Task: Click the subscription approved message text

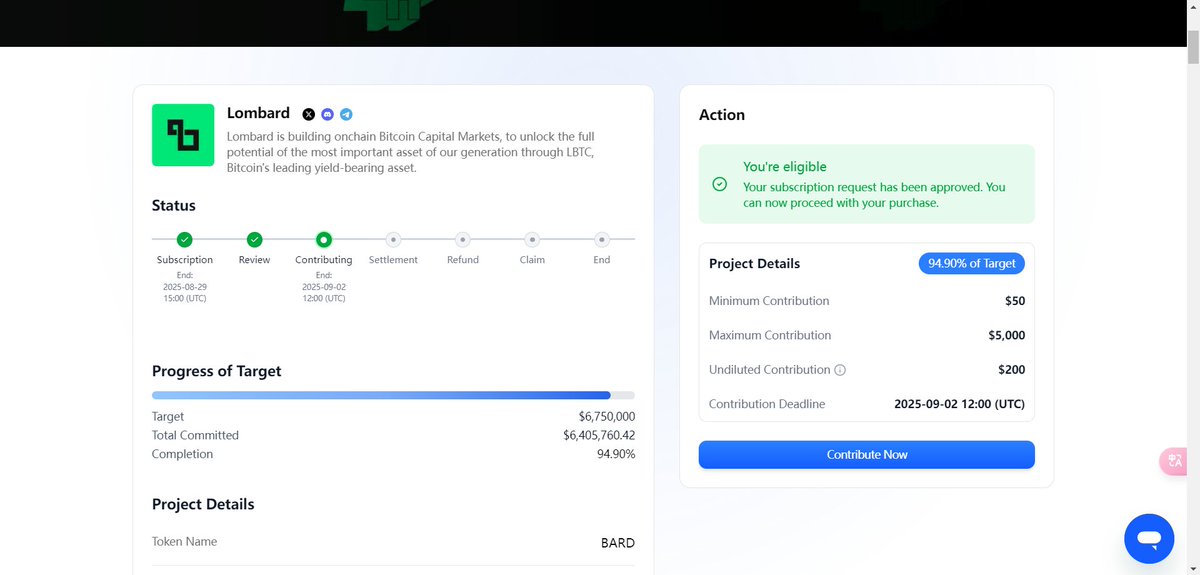Action: click(x=874, y=195)
